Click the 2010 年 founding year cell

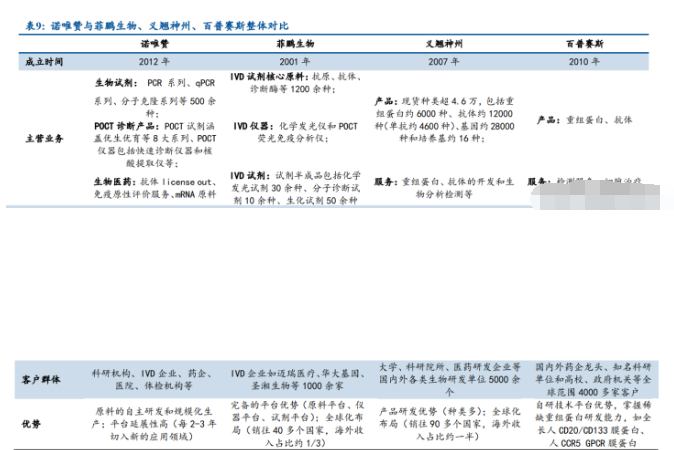click(x=584, y=62)
